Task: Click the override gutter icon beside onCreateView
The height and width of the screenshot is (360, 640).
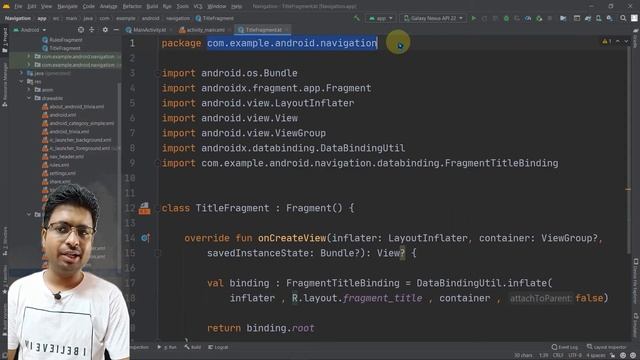Action: tap(145, 238)
